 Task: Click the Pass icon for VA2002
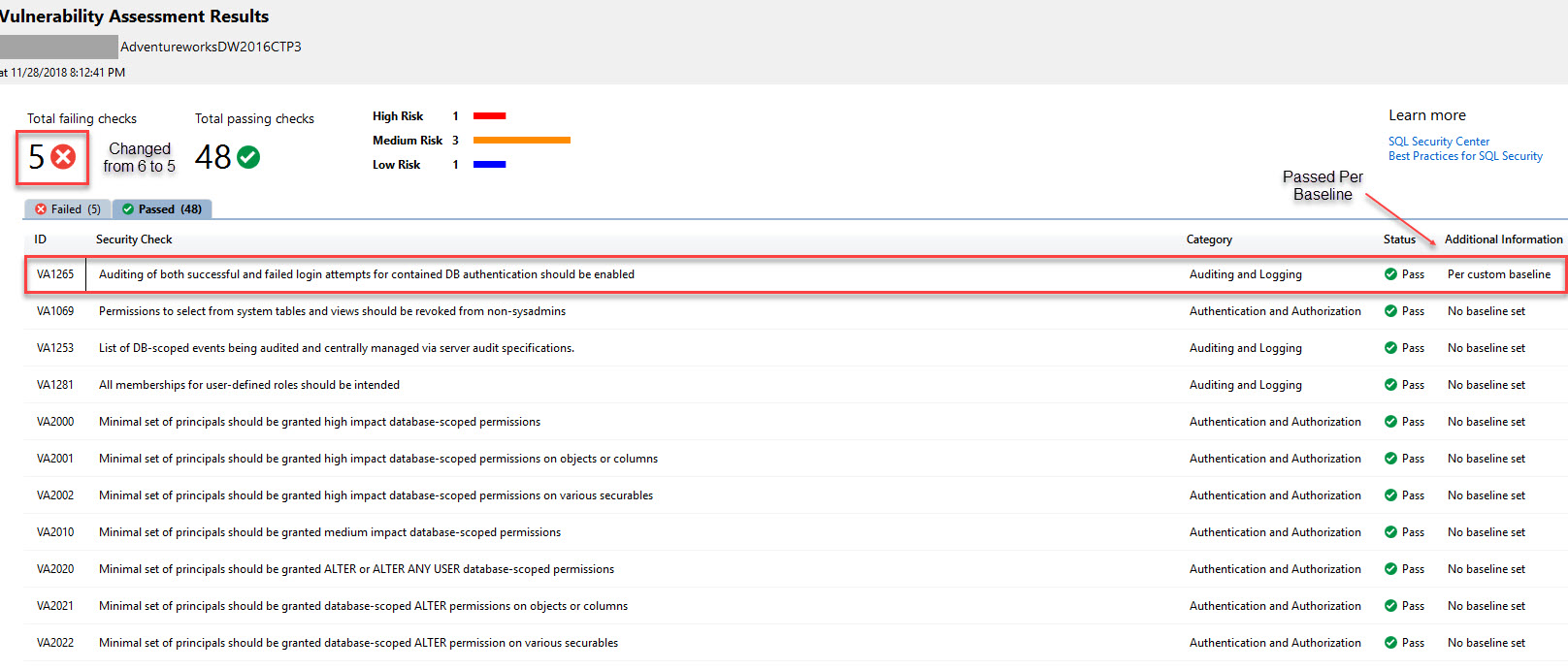pos(1390,495)
